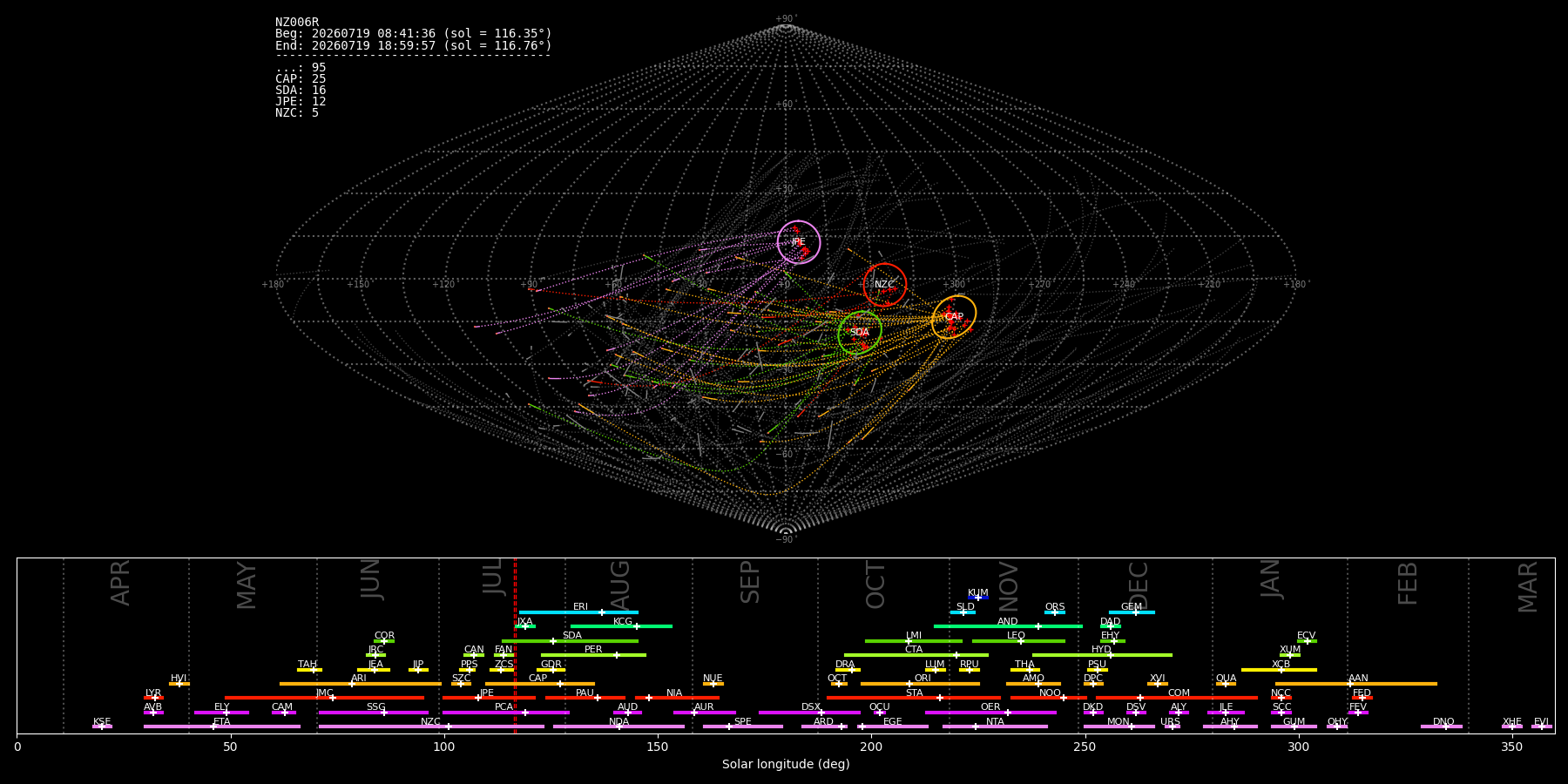Select the +90 latitude label on sky map
Viewport: 1568px width, 784px height.
pos(786,18)
